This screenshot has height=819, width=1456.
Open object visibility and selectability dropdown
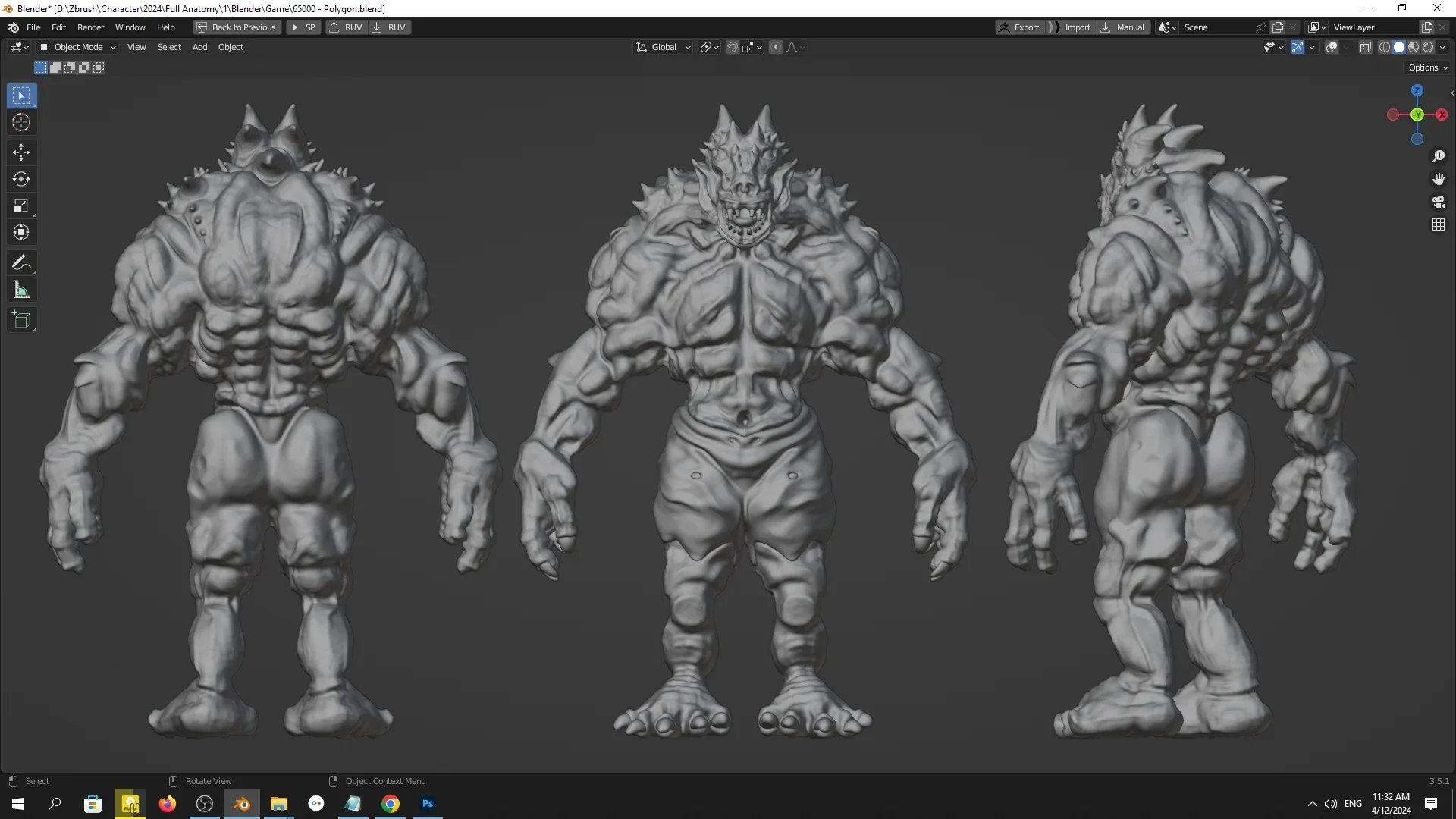point(1273,47)
